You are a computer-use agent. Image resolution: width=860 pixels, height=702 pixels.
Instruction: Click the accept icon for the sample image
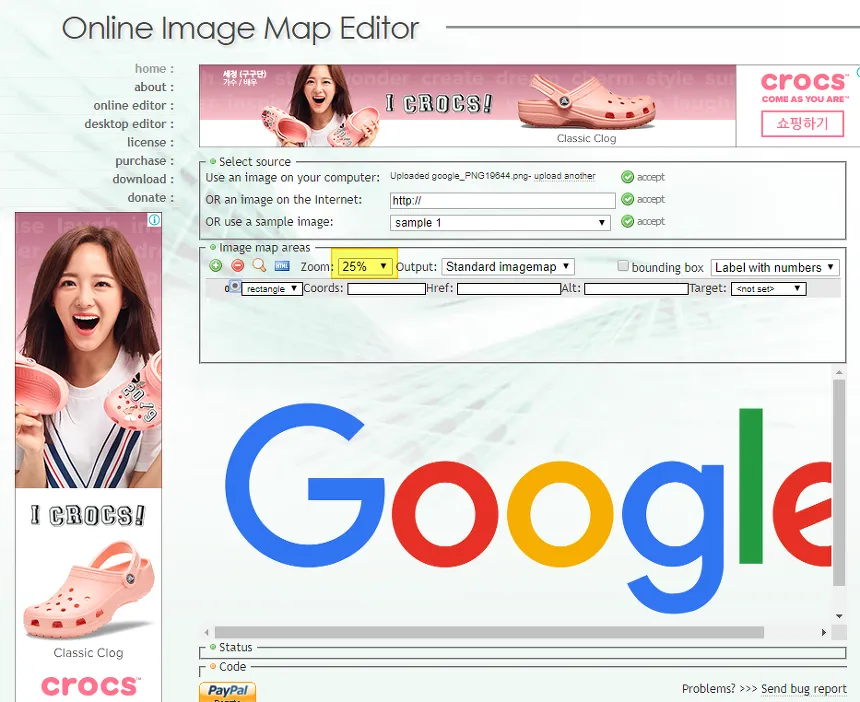pos(627,222)
